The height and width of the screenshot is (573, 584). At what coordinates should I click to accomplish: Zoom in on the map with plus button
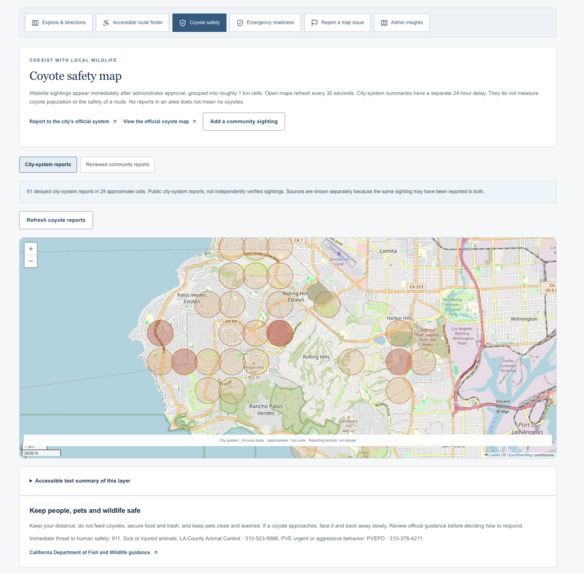(x=31, y=248)
